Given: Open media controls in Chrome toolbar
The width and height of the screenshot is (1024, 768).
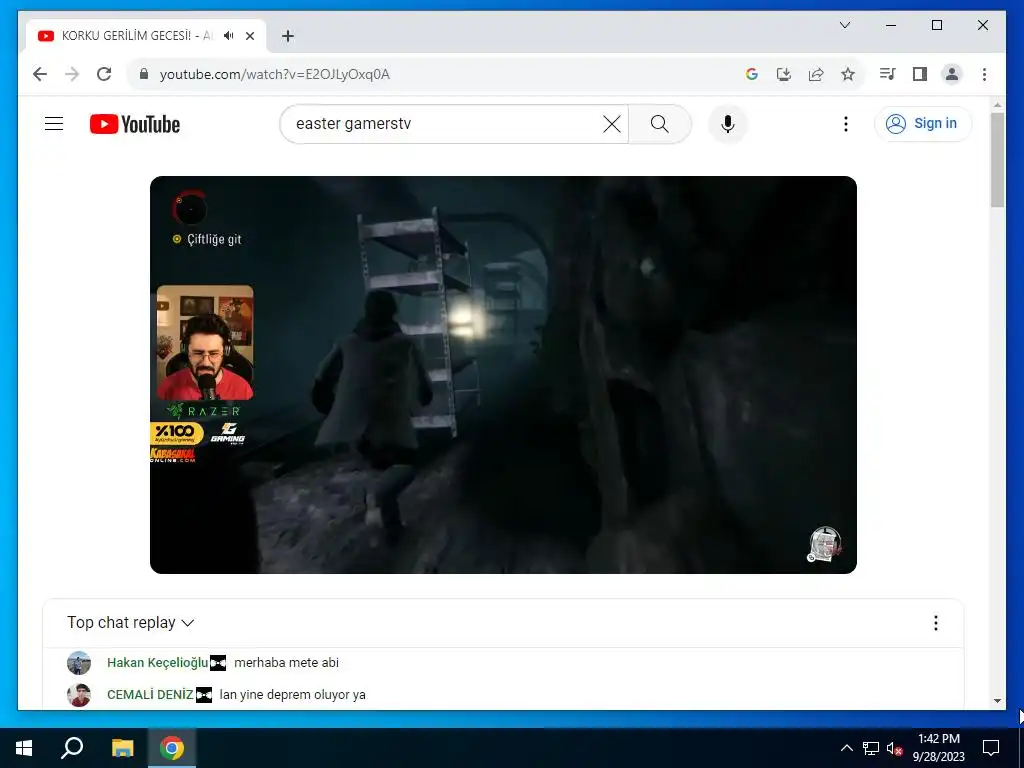Looking at the screenshot, I should click(x=887, y=74).
